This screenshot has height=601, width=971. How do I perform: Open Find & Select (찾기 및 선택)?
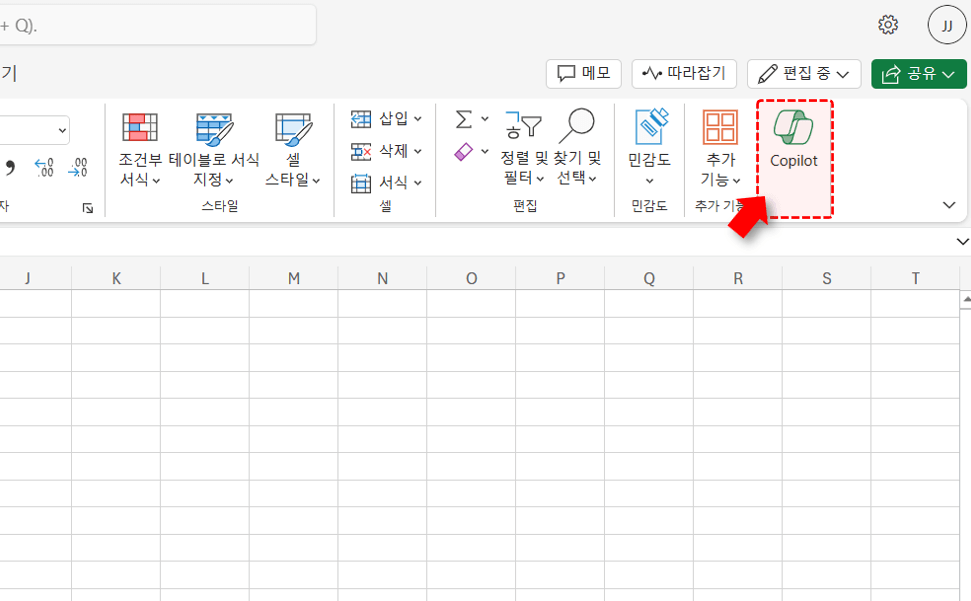[577, 148]
